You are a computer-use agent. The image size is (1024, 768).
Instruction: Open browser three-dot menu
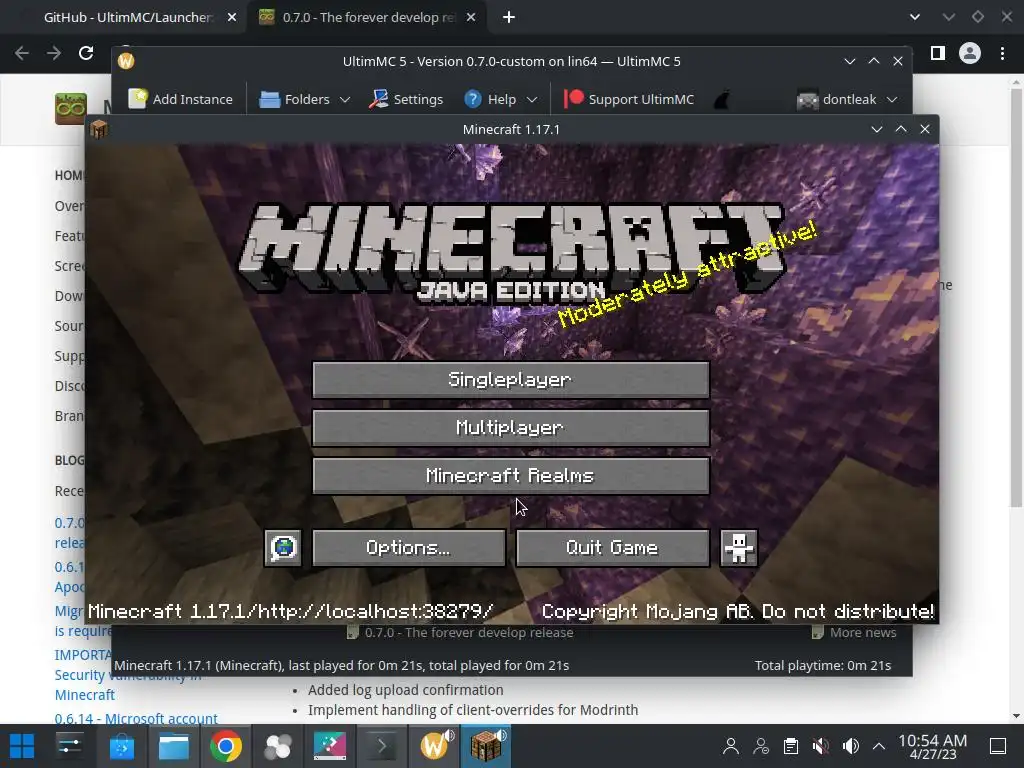pyautogui.click(x=1002, y=54)
